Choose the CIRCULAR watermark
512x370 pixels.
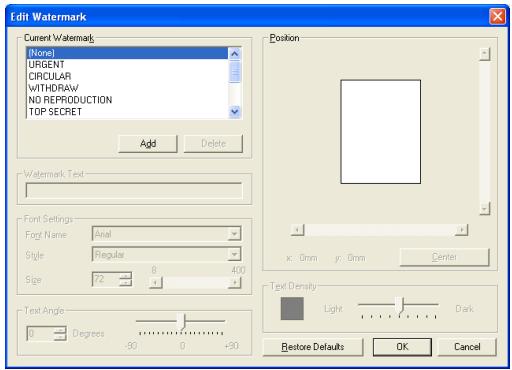click(127, 76)
